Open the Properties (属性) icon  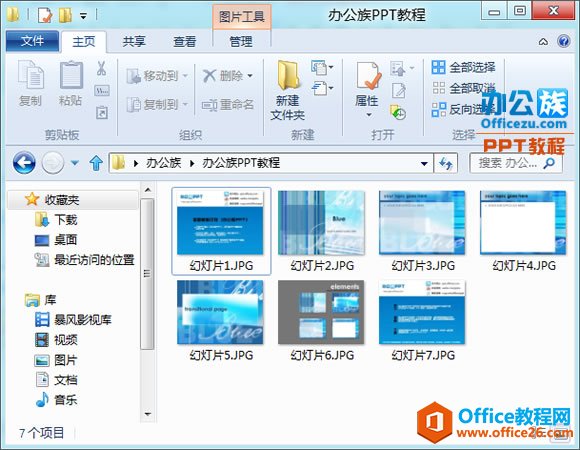pyautogui.click(x=368, y=76)
